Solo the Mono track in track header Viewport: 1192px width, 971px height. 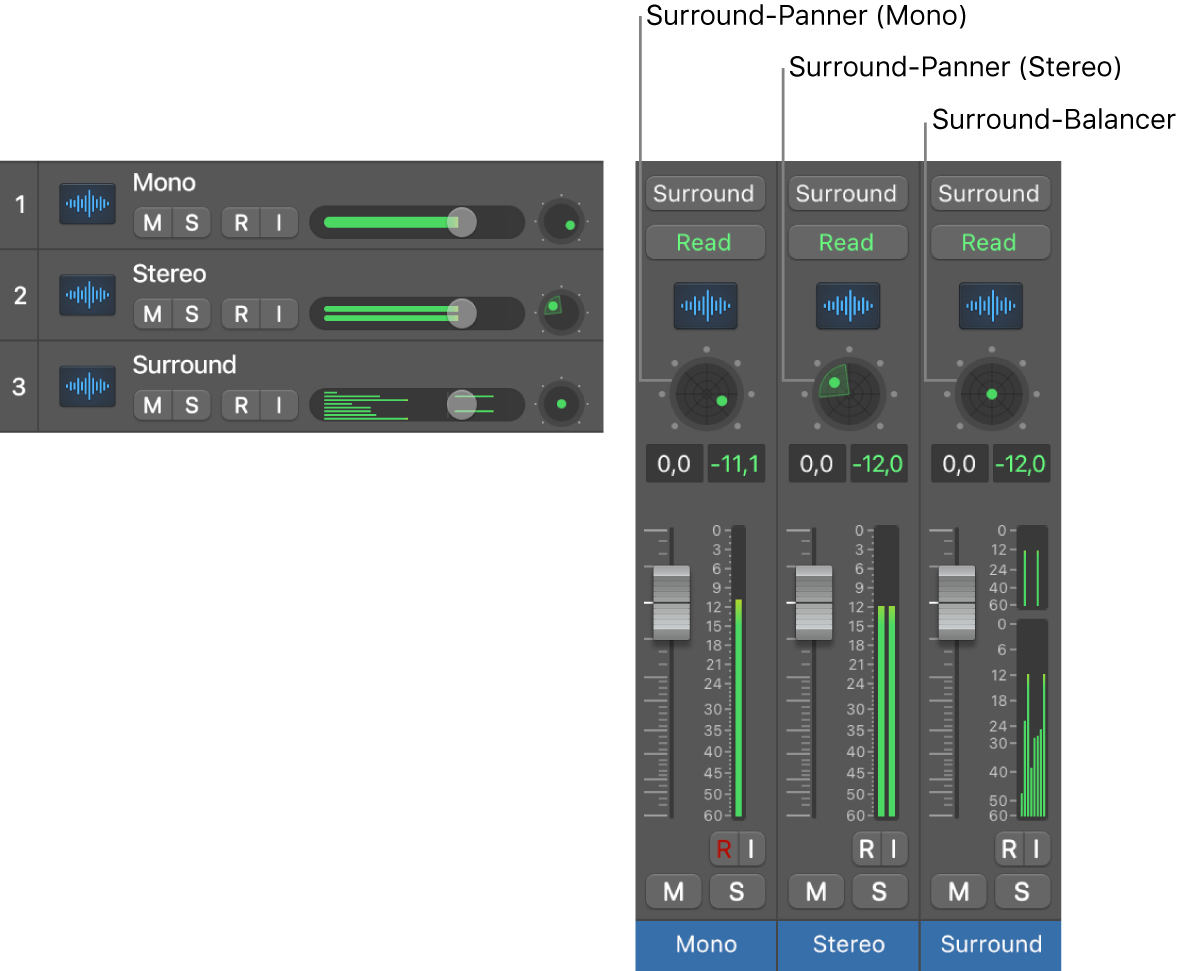coord(192,223)
